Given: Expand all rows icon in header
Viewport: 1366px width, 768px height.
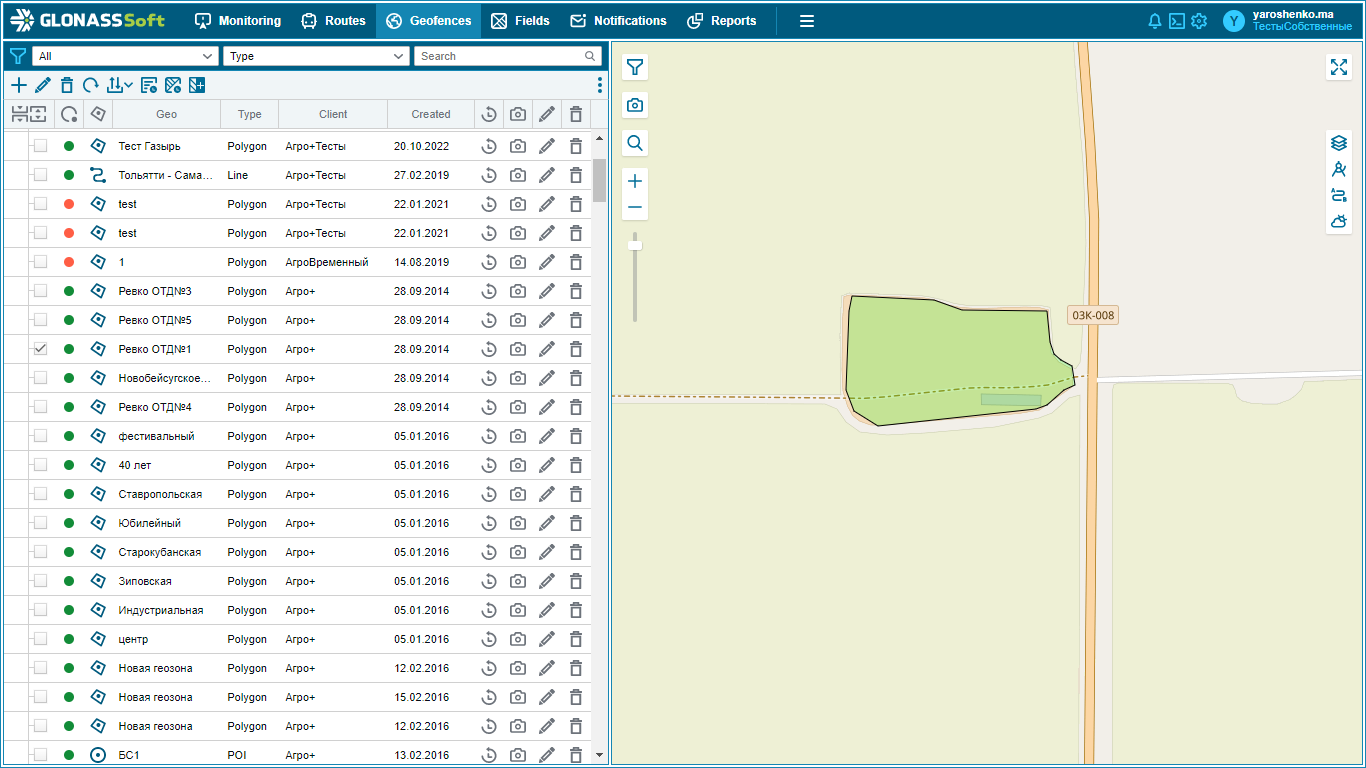Looking at the screenshot, I should click(x=37, y=114).
